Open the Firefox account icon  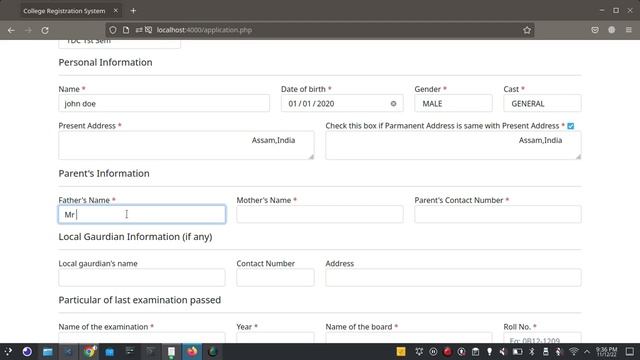click(611, 30)
